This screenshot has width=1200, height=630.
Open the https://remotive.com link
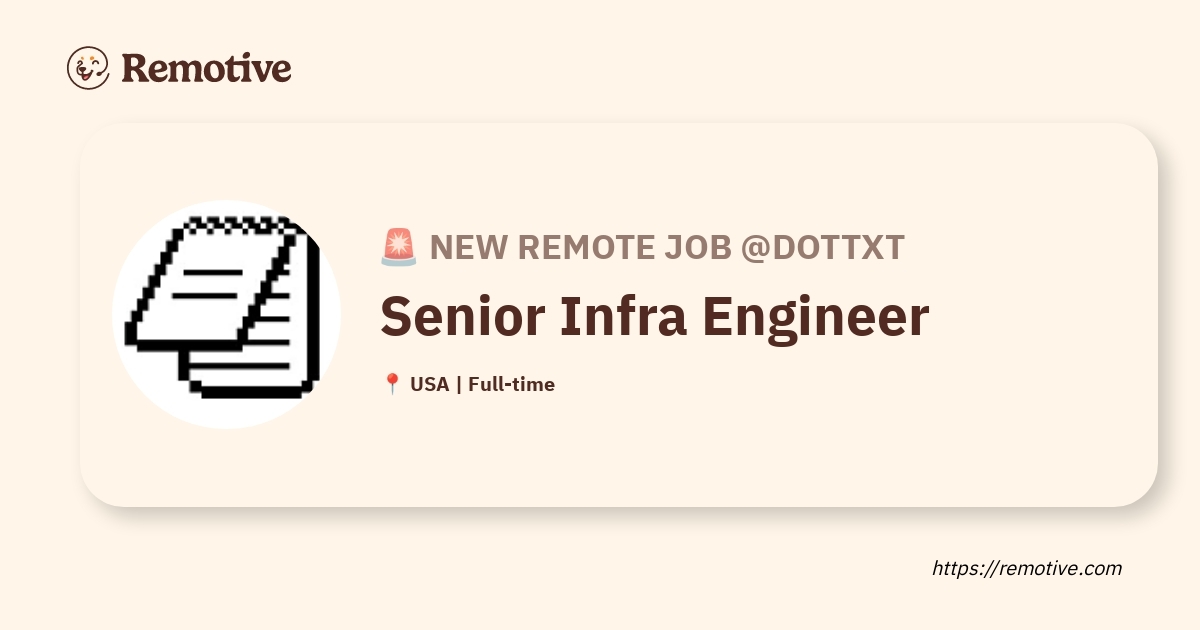pyautogui.click(x=1027, y=568)
